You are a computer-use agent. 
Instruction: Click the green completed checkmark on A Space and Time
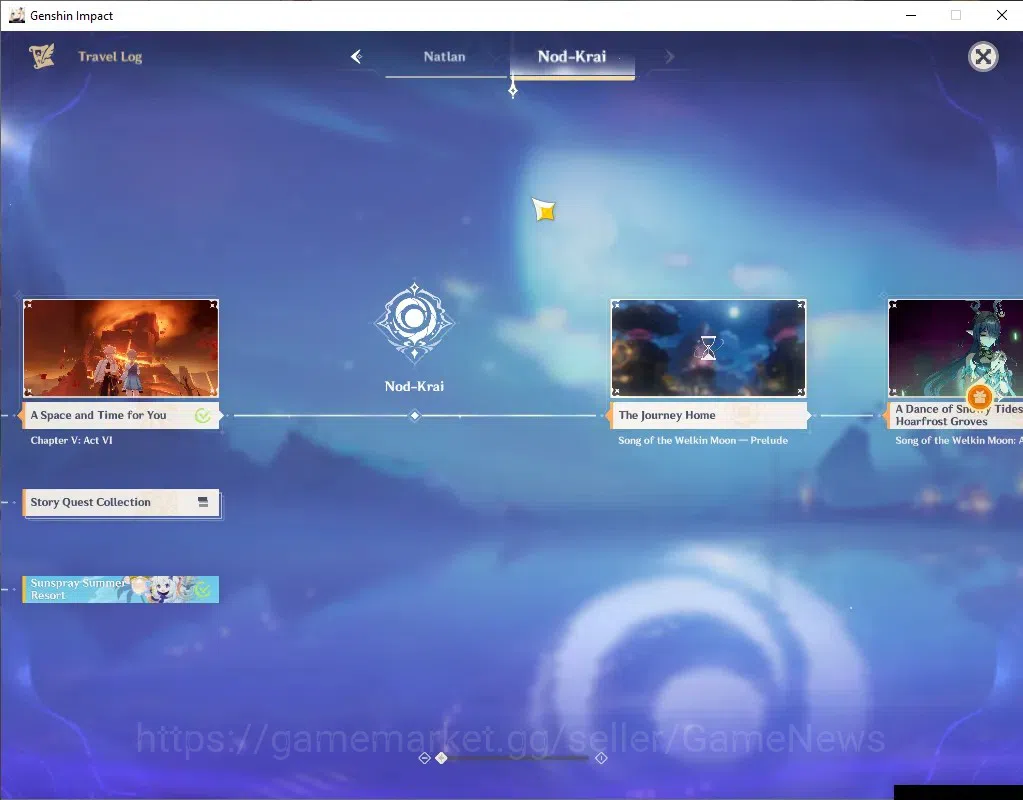click(x=203, y=416)
